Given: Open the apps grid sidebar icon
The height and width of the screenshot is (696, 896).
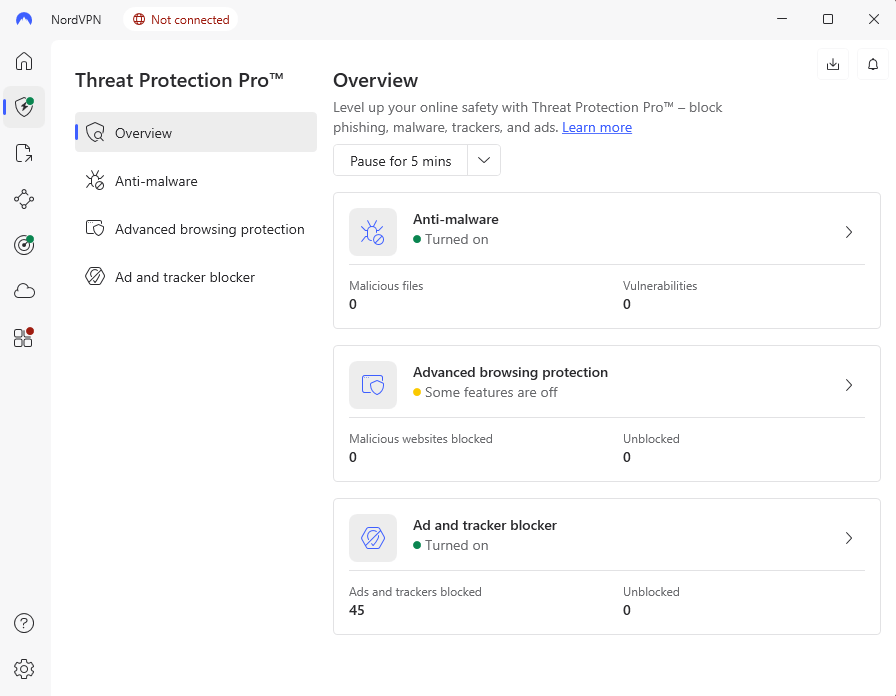Looking at the screenshot, I should 24,338.
